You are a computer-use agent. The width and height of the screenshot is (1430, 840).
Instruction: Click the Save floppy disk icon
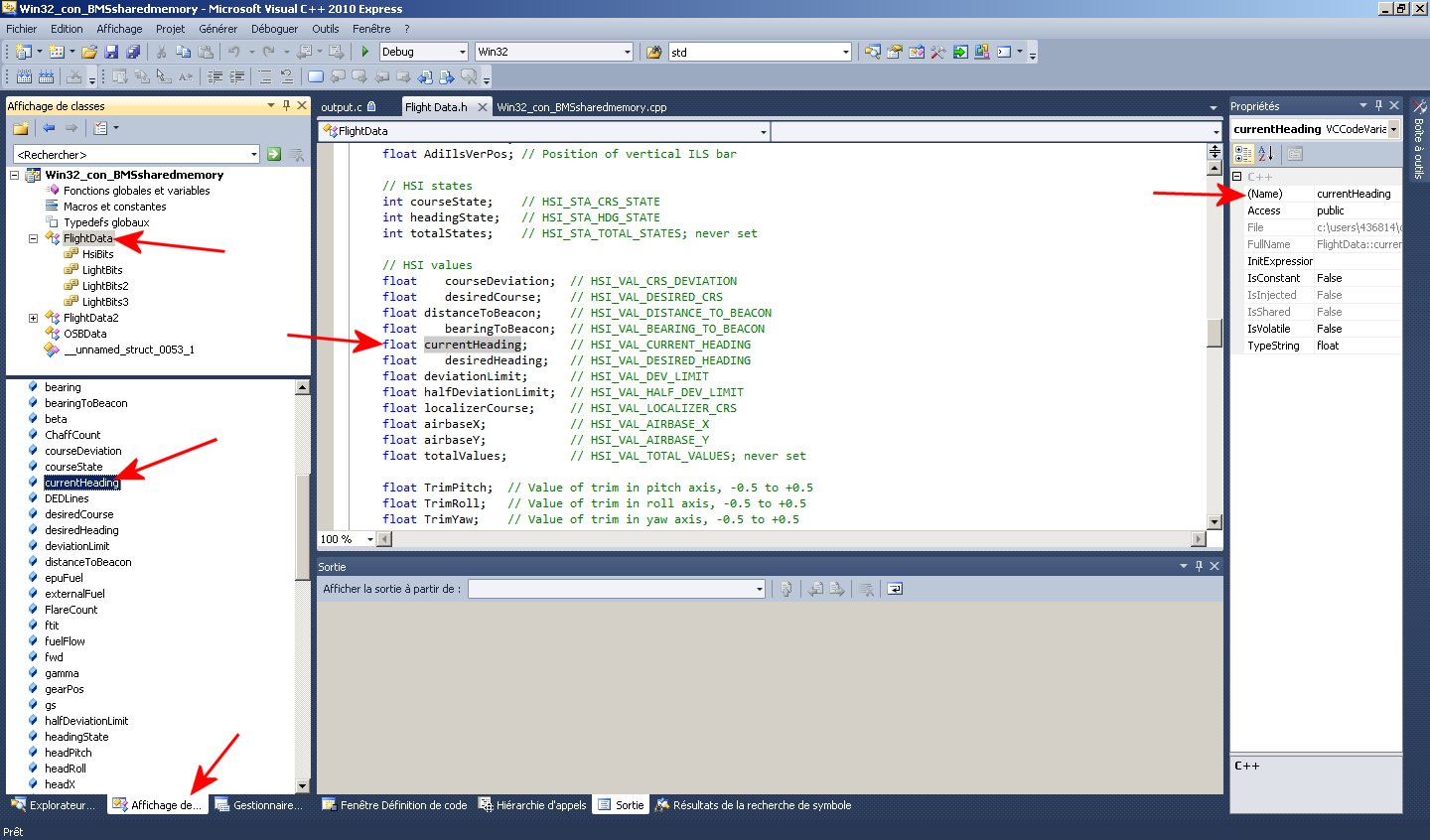coord(111,52)
